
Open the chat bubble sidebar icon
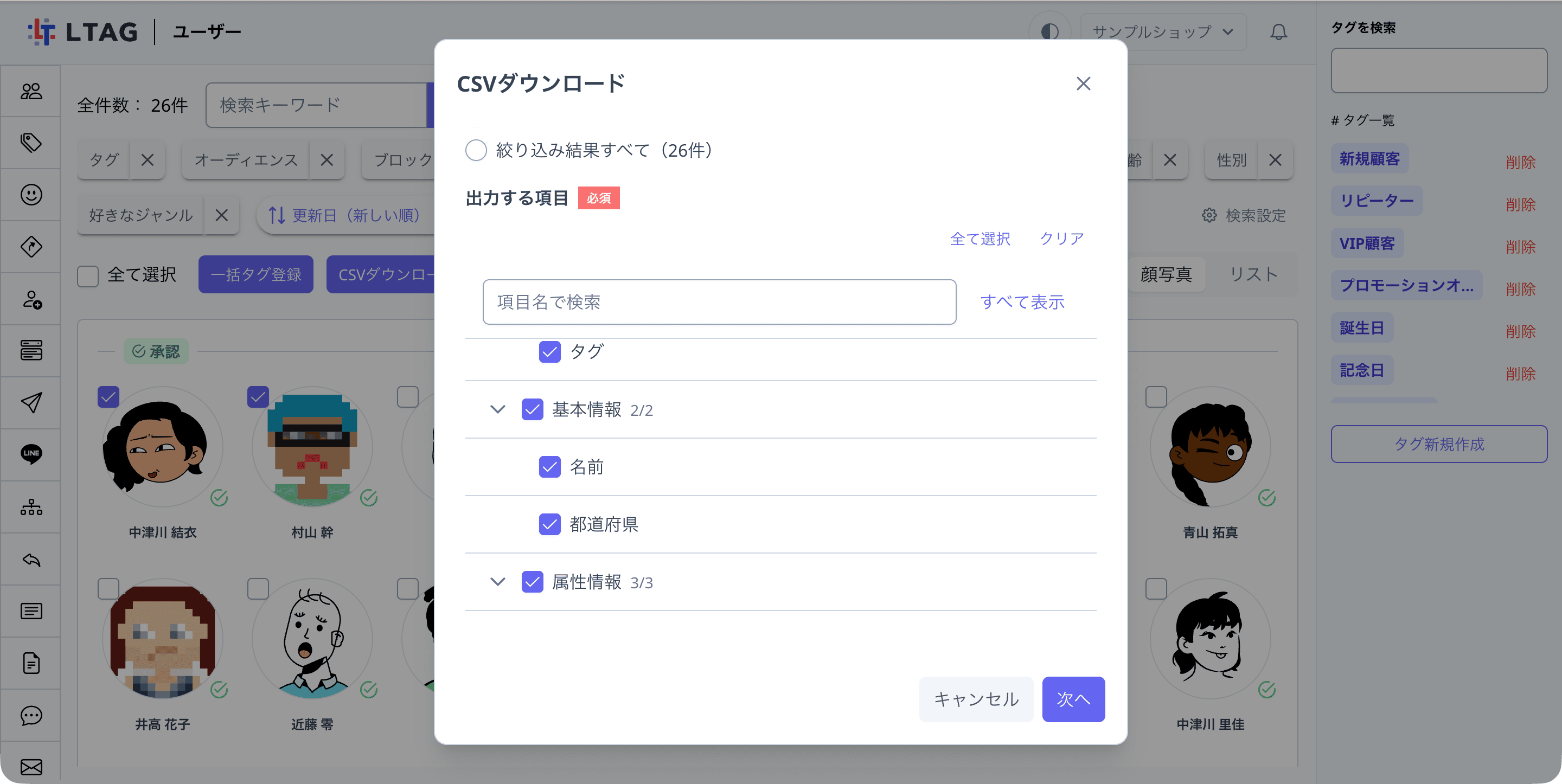coord(31,716)
